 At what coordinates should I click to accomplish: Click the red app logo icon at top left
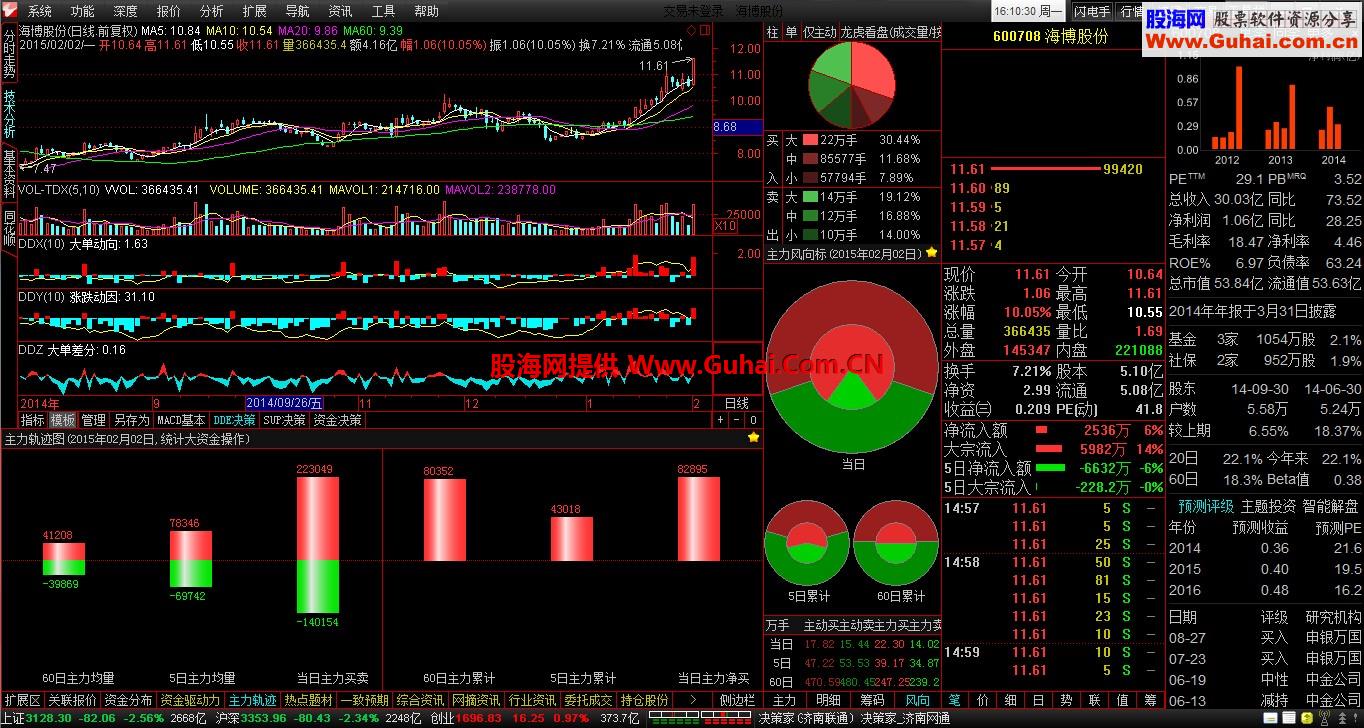[x=10, y=11]
